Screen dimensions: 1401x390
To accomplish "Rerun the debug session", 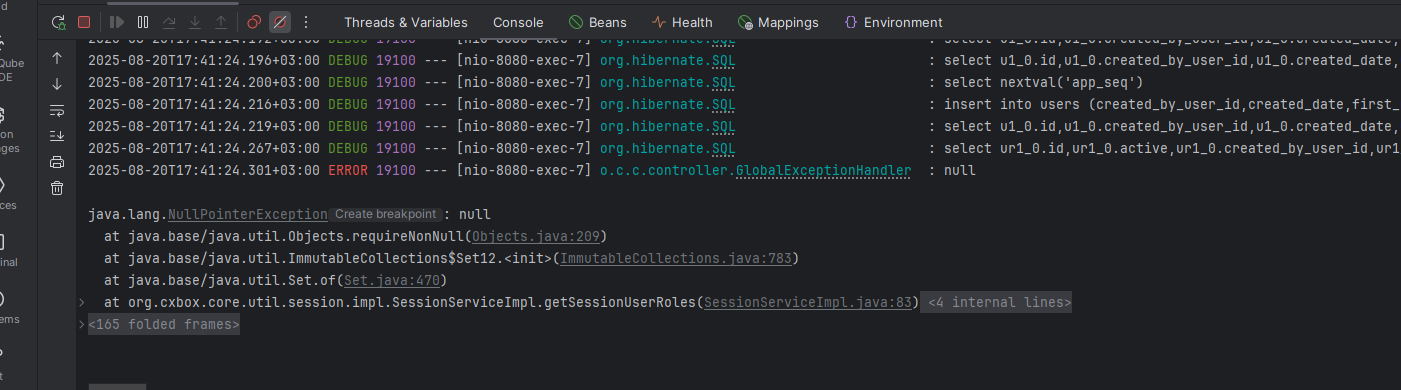I will (58, 21).
